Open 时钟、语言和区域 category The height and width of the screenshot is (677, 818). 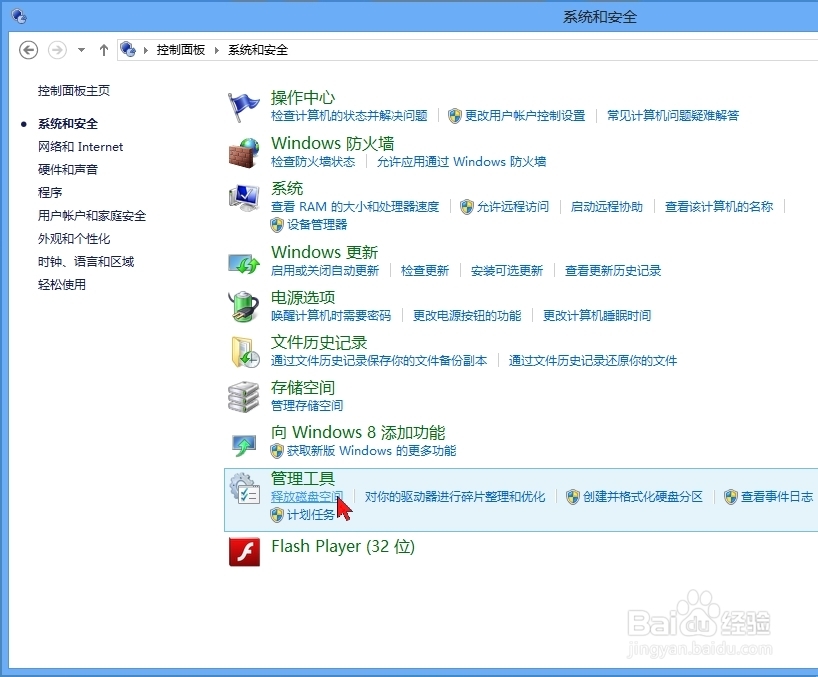(x=86, y=261)
